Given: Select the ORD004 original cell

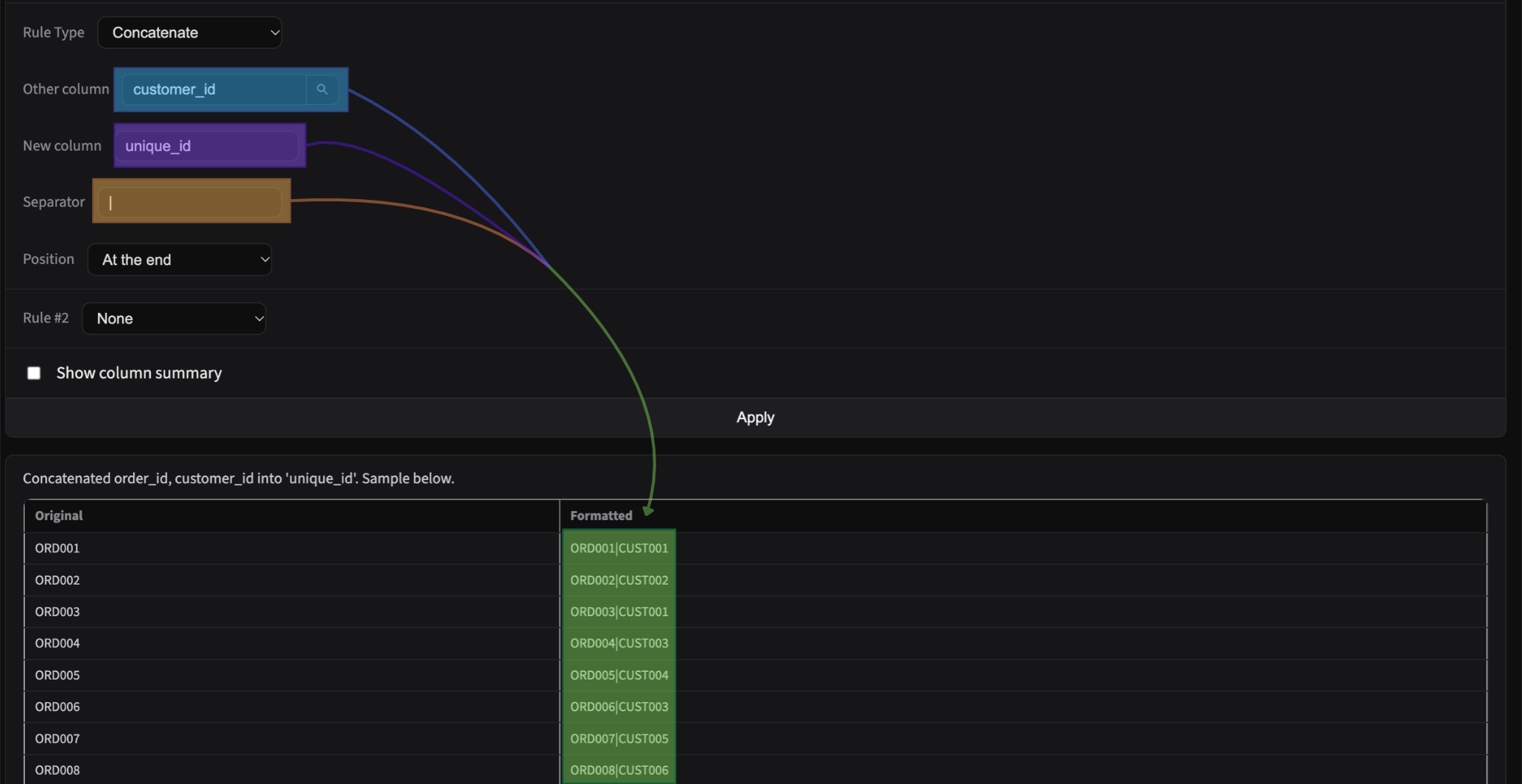Looking at the screenshot, I should 291,644.
